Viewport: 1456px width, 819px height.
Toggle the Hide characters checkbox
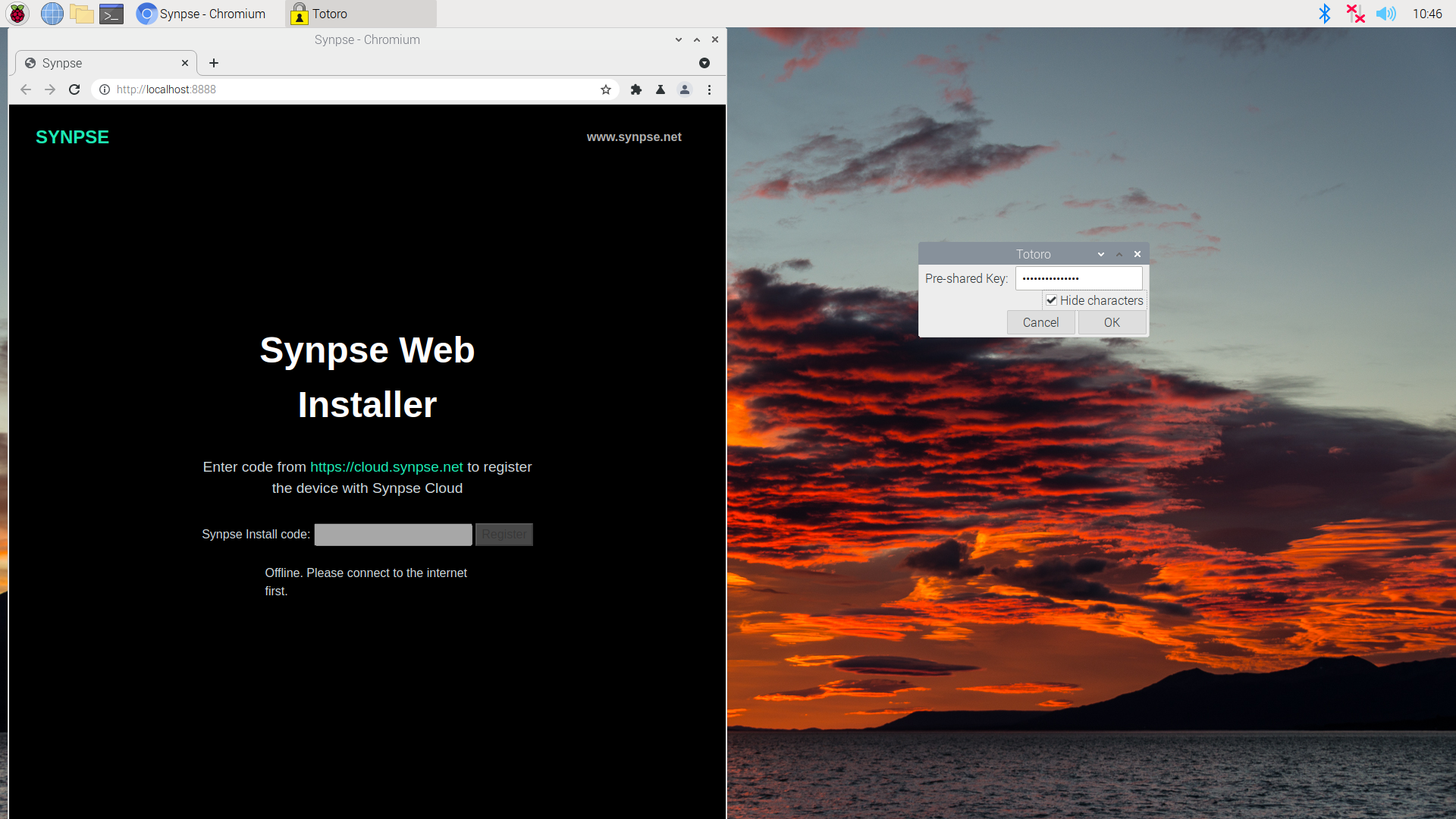(1051, 300)
